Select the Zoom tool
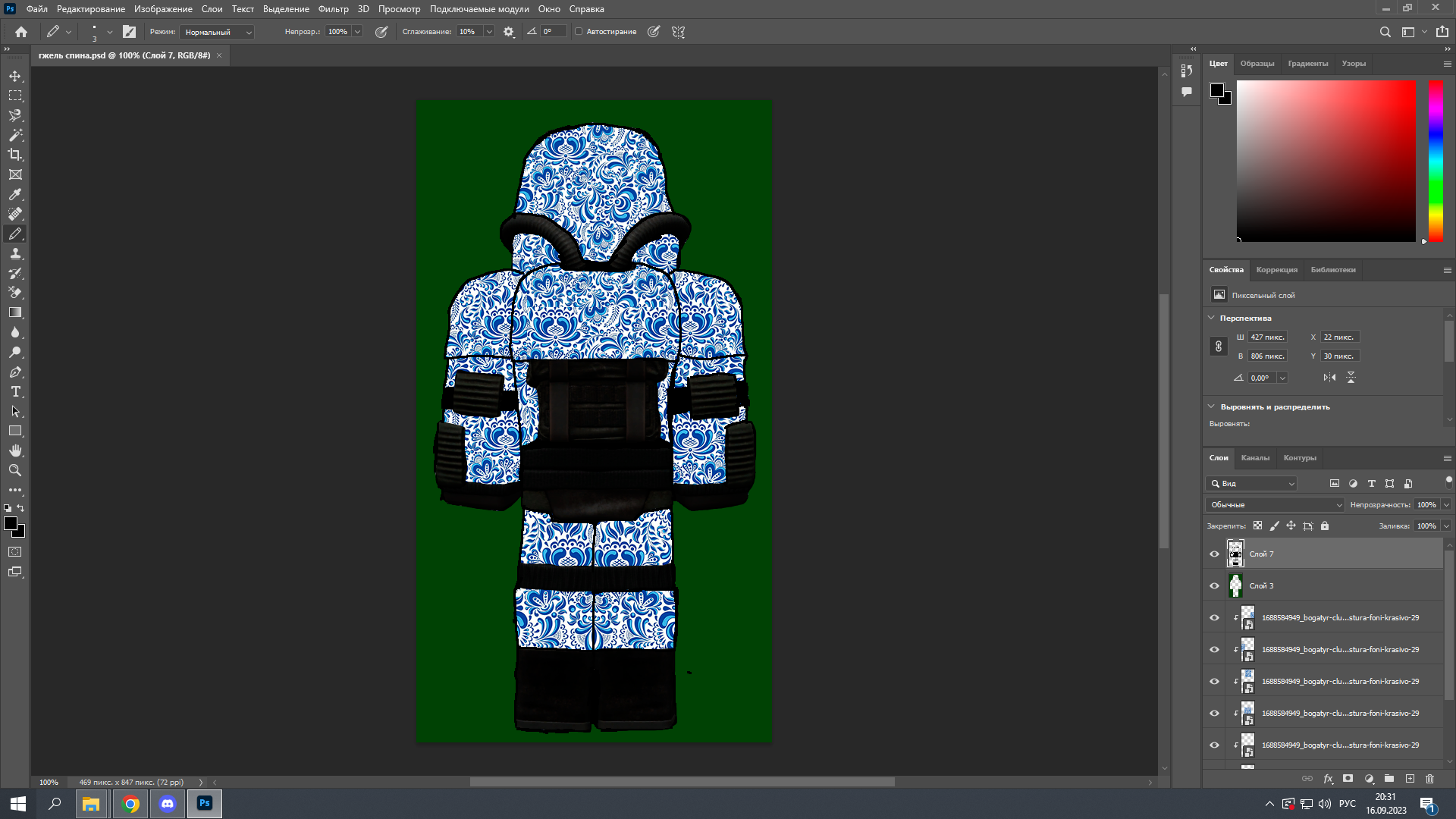The width and height of the screenshot is (1456, 819). pyautogui.click(x=15, y=470)
